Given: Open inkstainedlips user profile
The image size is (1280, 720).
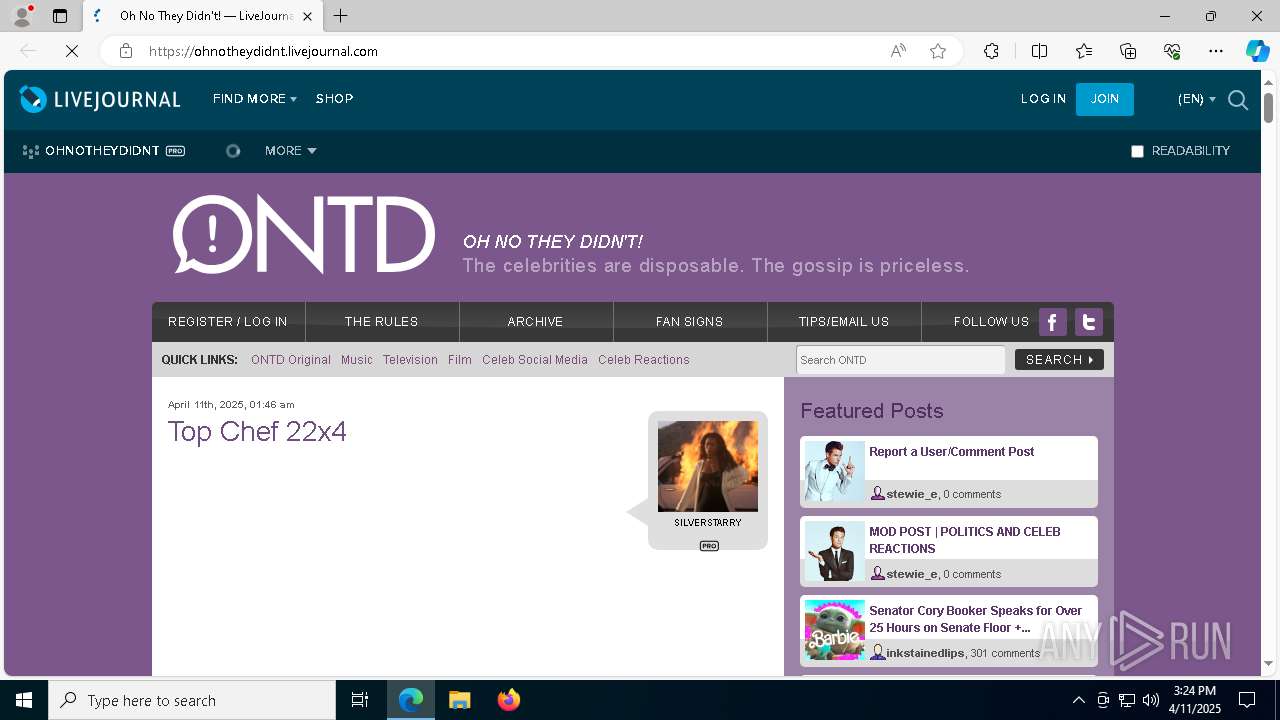Looking at the screenshot, I should tap(925, 653).
